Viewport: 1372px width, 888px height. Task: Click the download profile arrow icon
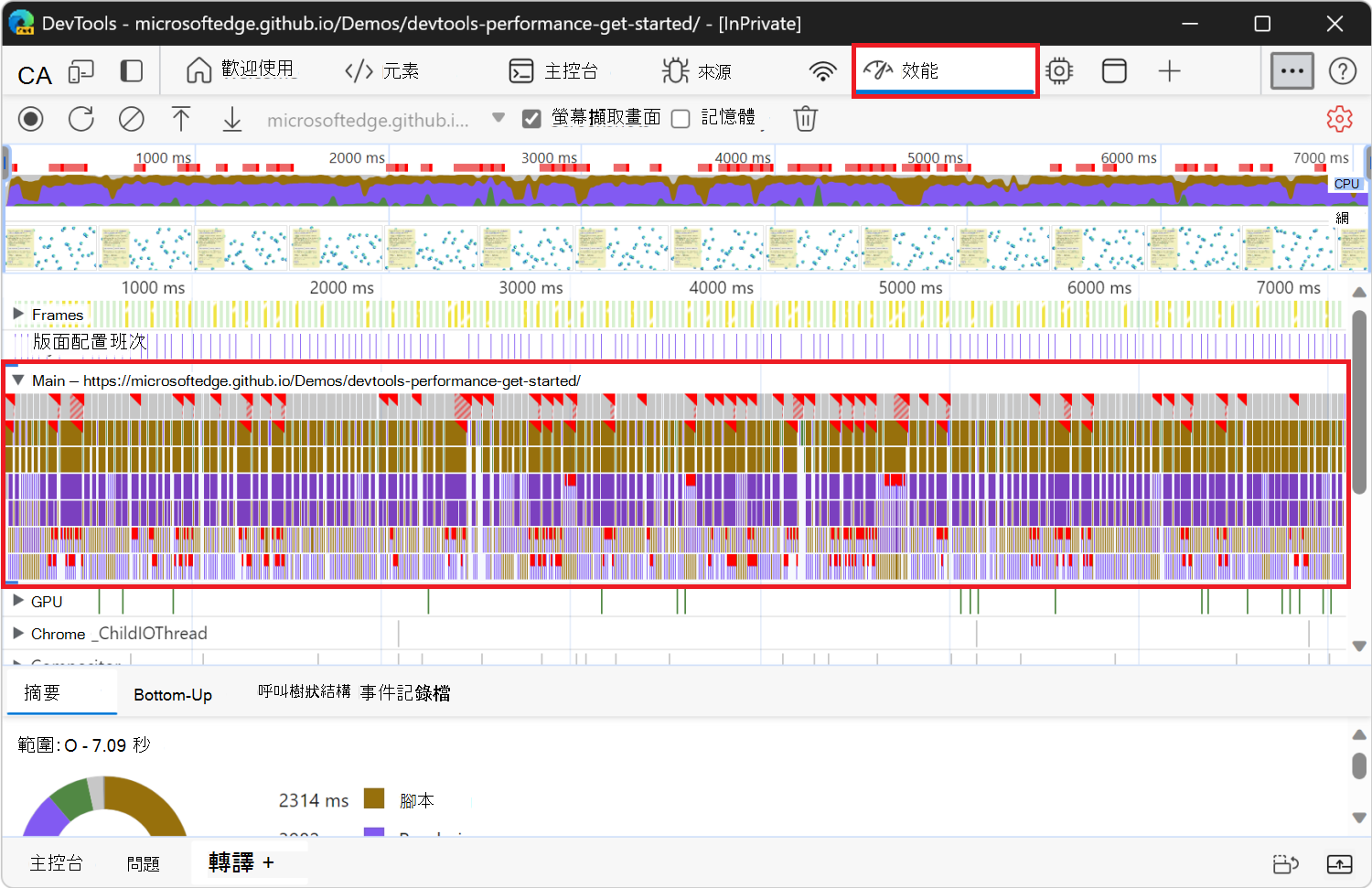pyautogui.click(x=232, y=119)
